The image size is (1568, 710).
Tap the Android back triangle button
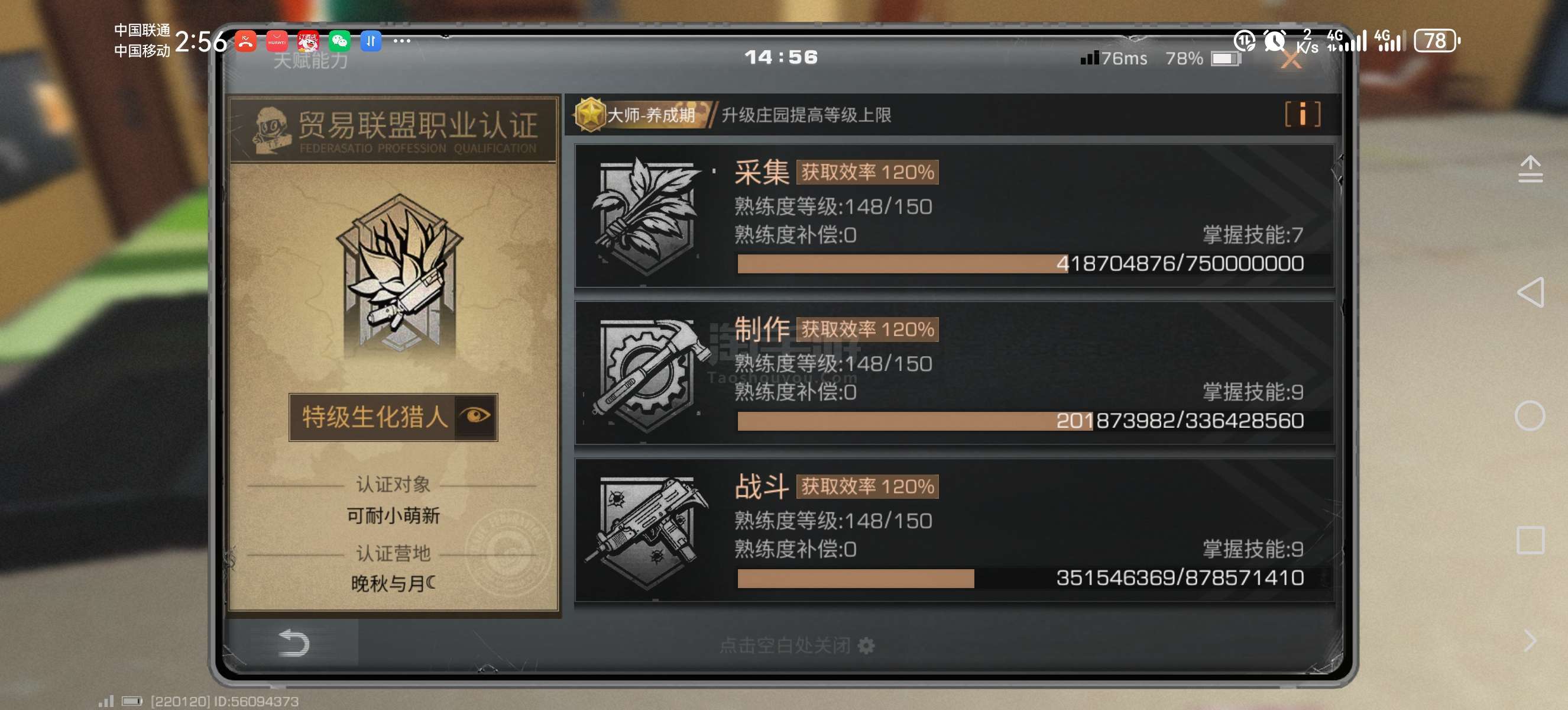point(1530,292)
